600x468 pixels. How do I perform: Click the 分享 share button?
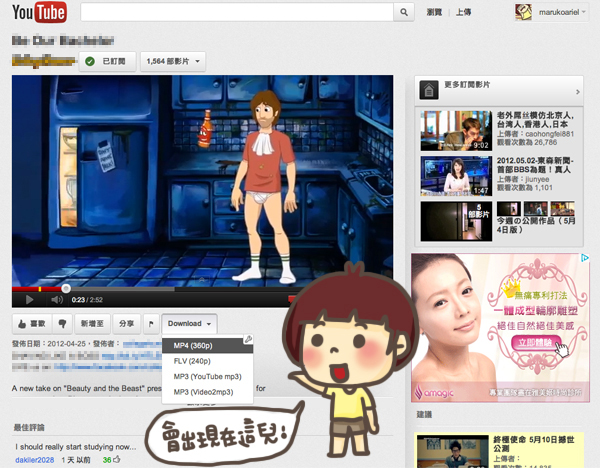[126, 324]
